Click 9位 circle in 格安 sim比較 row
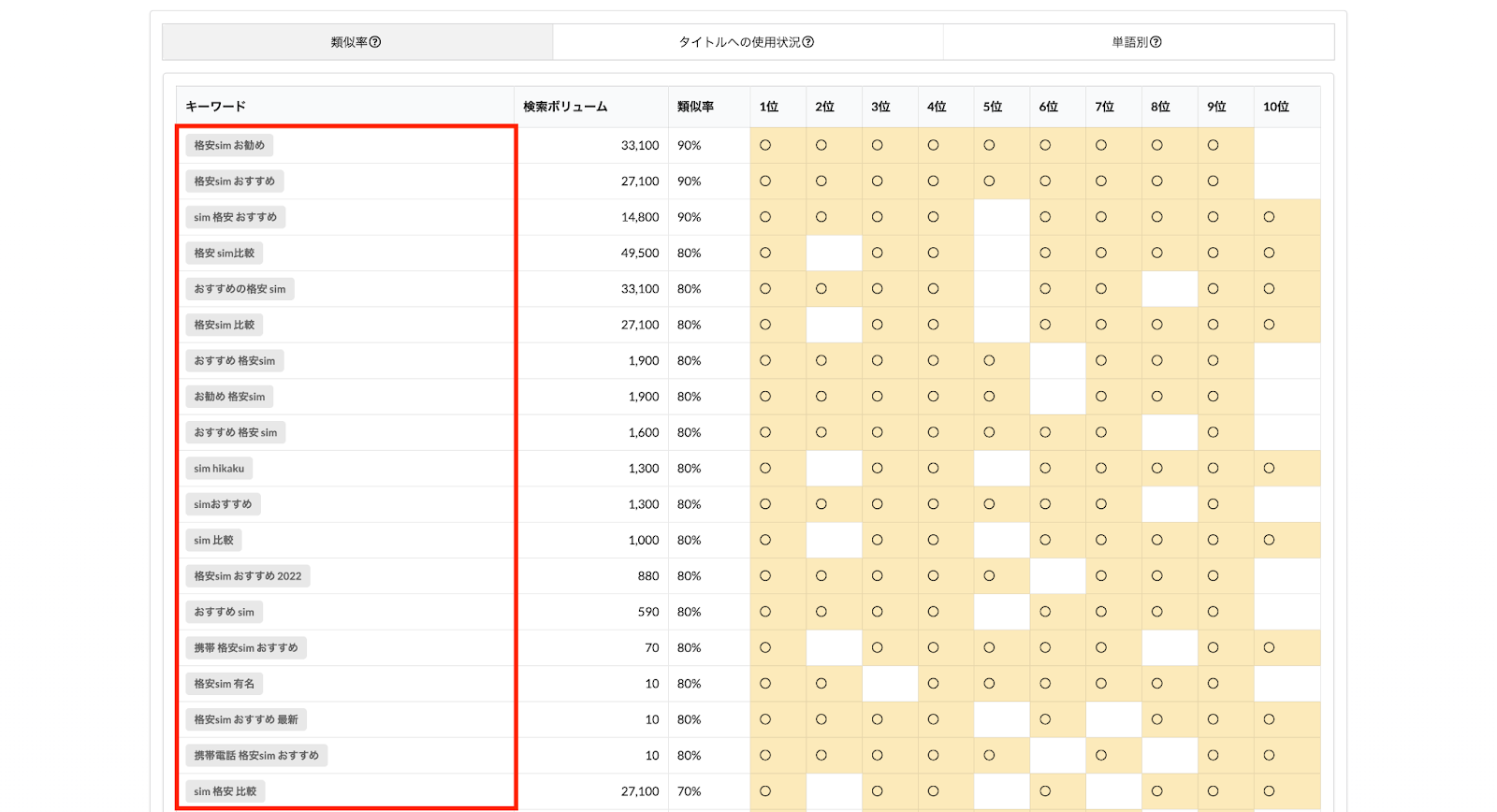The width and height of the screenshot is (1497, 812). (x=1213, y=253)
